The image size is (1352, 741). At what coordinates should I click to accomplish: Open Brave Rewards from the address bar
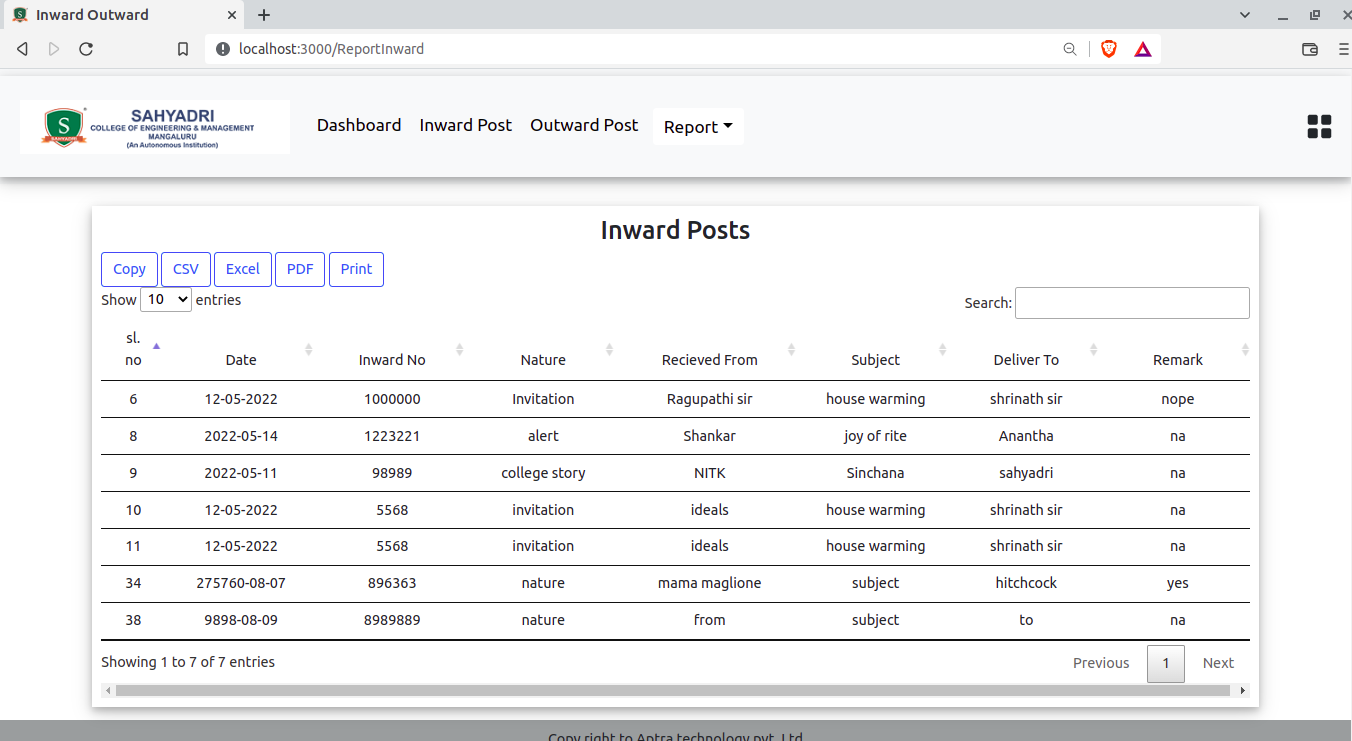click(x=1142, y=48)
